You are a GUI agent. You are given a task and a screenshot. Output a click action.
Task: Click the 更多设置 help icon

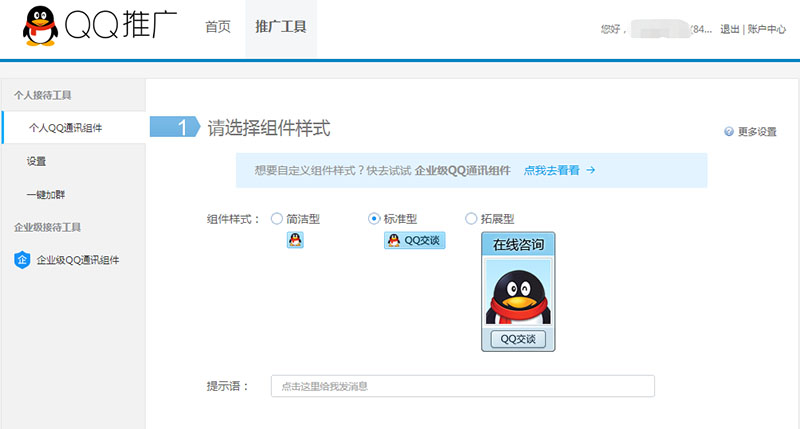pyautogui.click(x=728, y=132)
